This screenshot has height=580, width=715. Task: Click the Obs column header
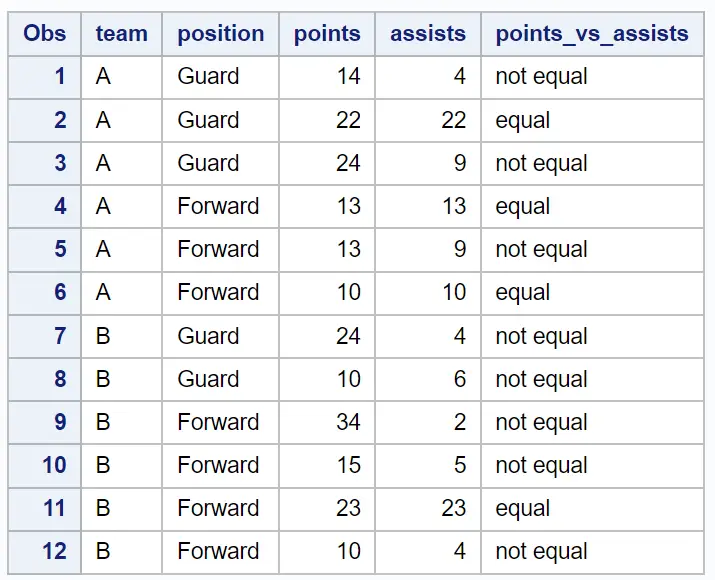point(45,34)
